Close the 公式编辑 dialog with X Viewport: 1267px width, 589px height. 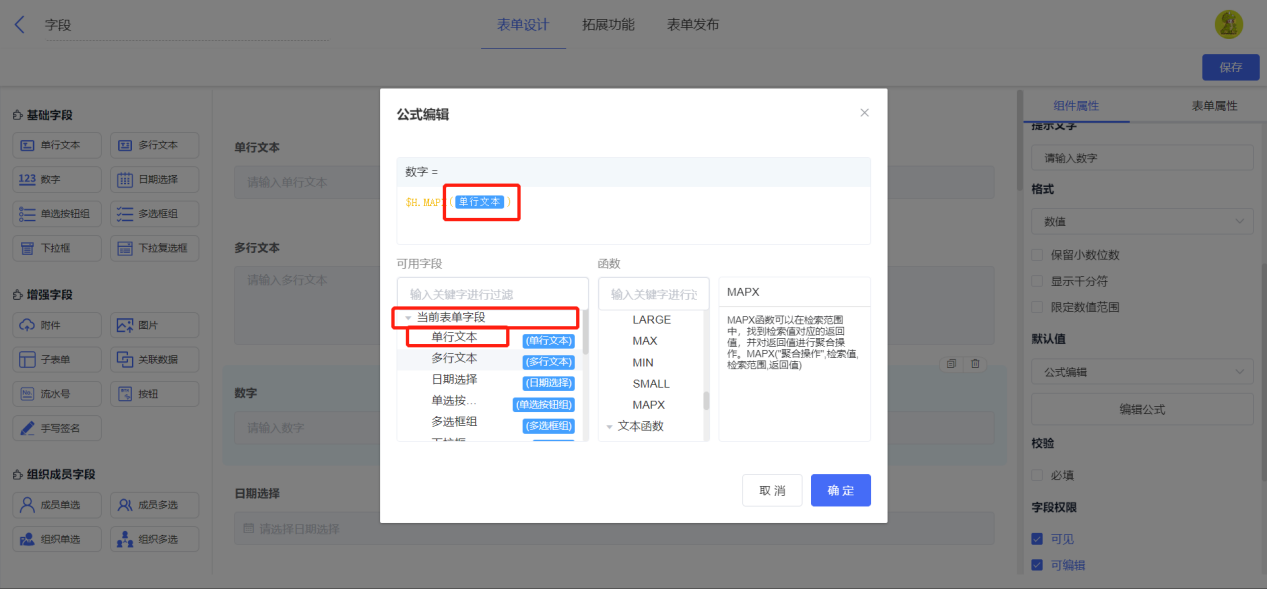click(x=865, y=113)
